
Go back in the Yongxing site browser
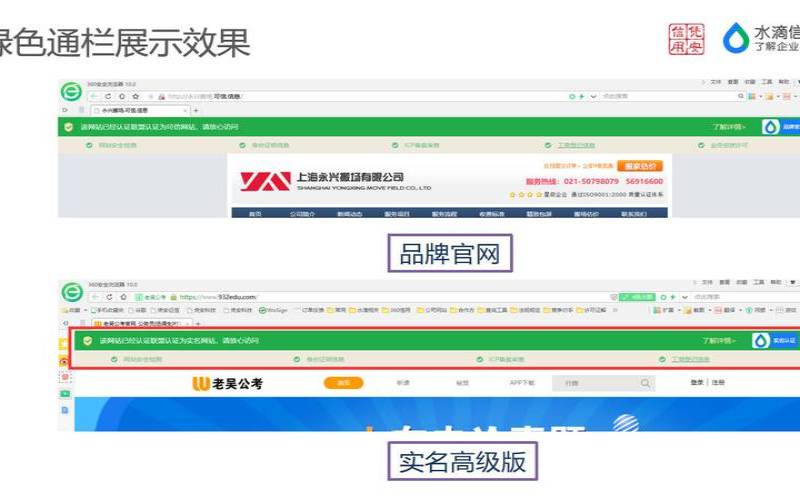pos(94,96)
